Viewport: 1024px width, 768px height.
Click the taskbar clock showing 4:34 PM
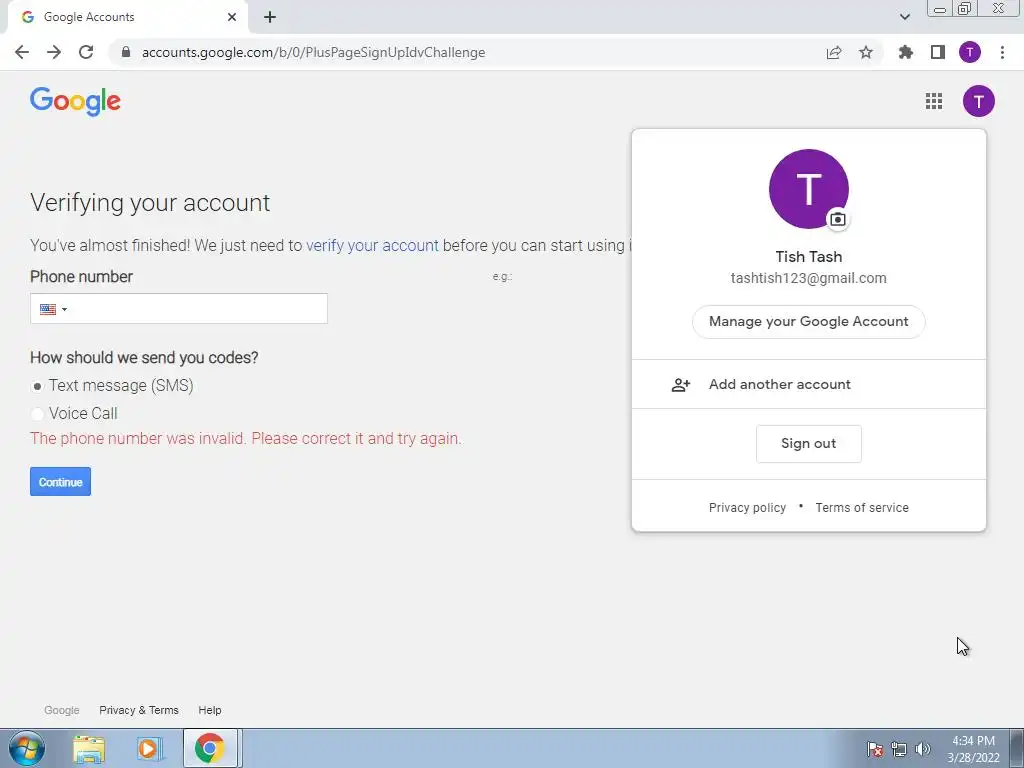973,749
